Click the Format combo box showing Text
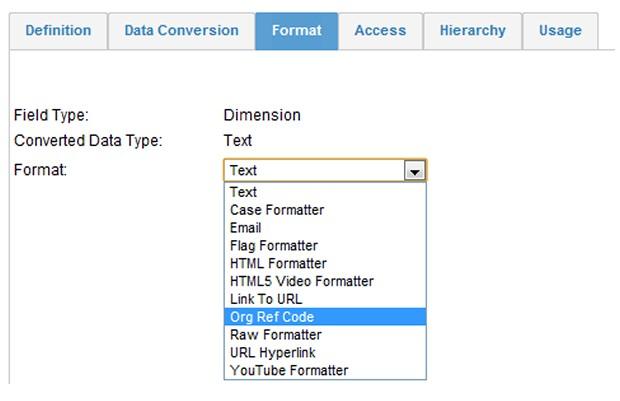The height and width of the screenshot is (401, 620). 325,170
